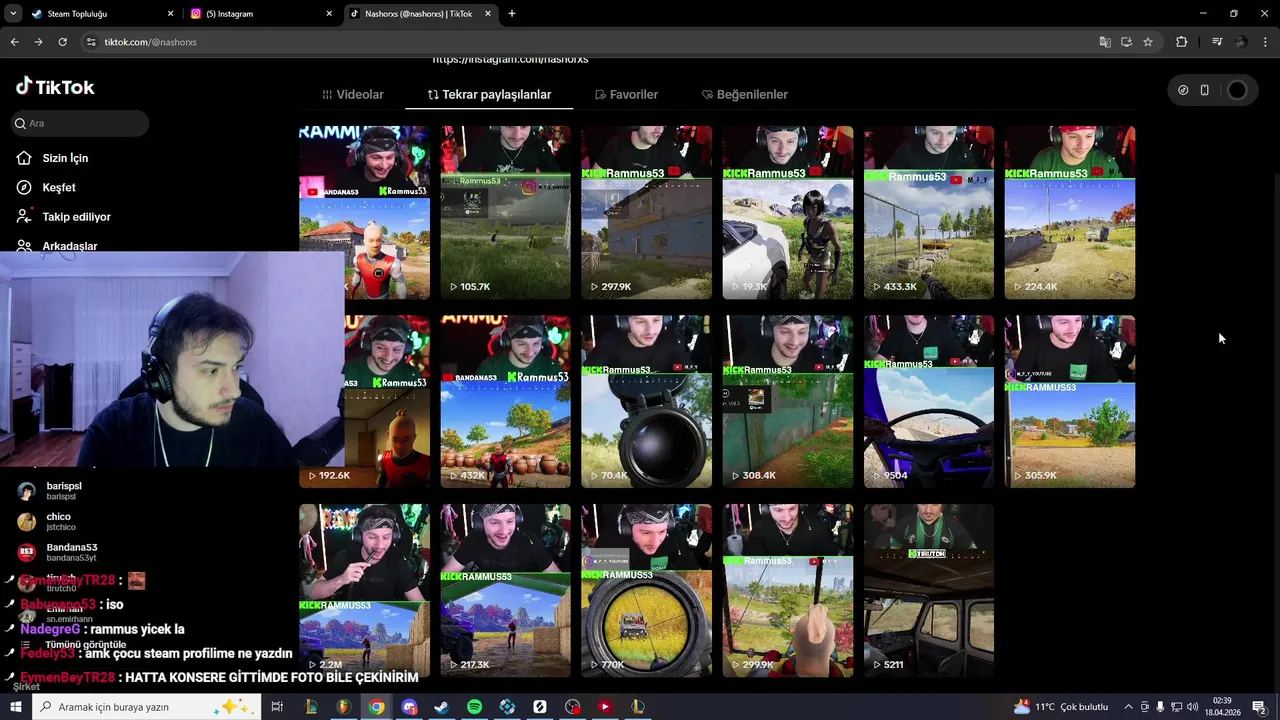Switch to the Videolar tab

pos(353,94)
